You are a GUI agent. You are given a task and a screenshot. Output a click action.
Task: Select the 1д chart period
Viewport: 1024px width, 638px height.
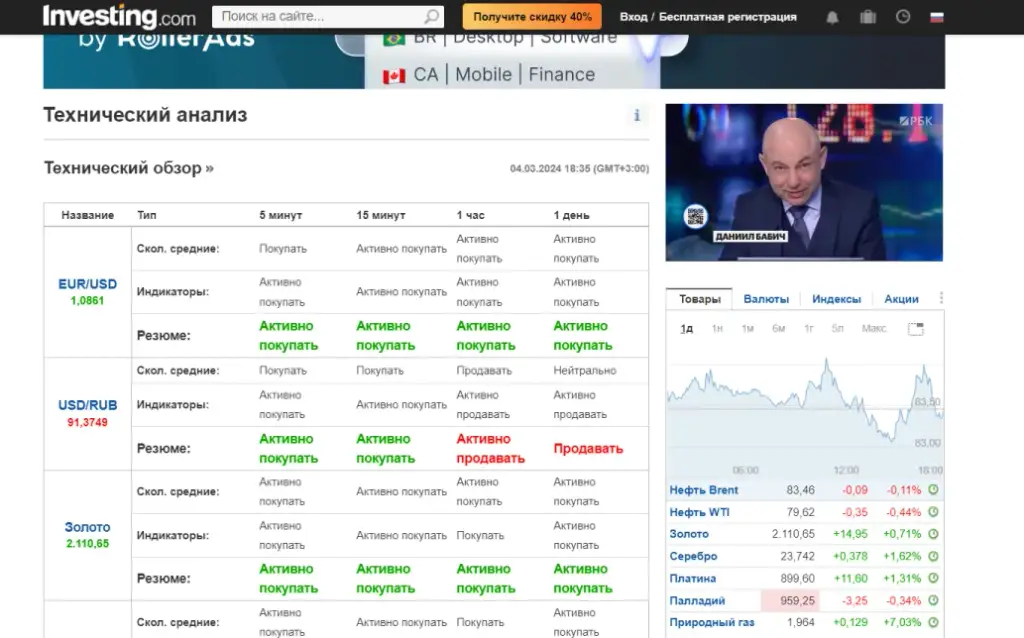[x=686, y=328]
